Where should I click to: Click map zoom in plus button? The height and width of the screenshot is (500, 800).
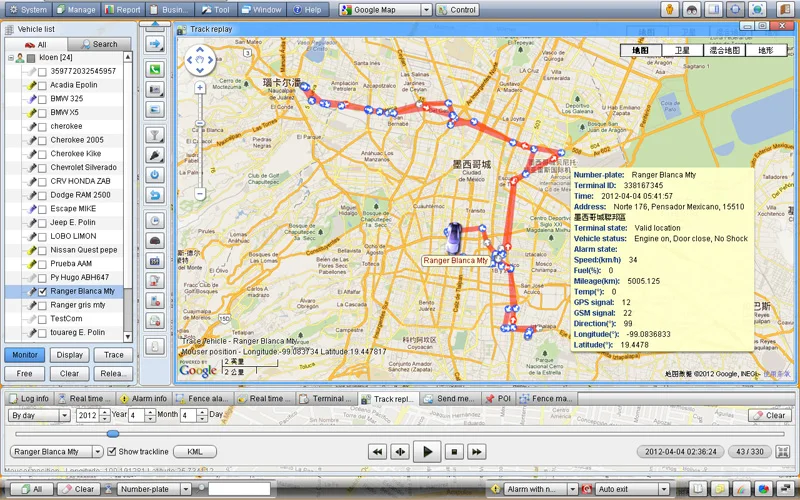pyautogui.click(x=200, y=87)
